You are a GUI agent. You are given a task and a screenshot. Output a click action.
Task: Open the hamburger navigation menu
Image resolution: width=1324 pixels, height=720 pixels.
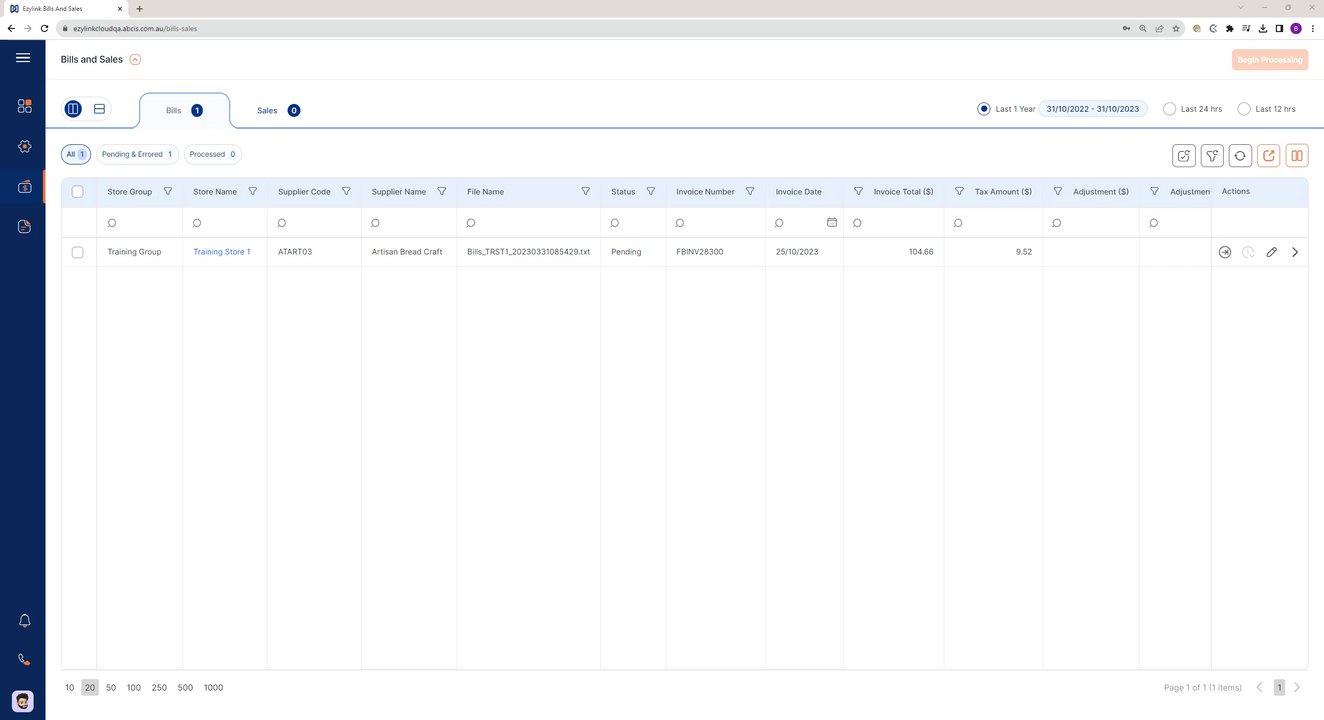pos(23,58)
